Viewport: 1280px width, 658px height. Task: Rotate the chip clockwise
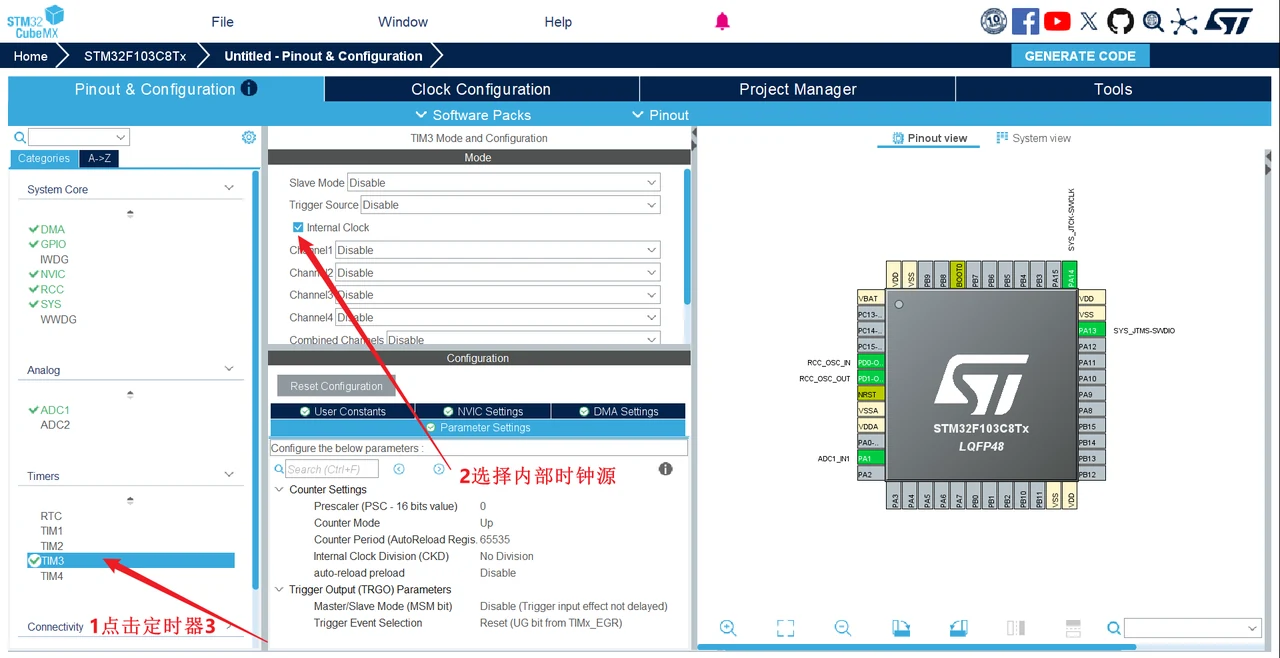[901, 628]
